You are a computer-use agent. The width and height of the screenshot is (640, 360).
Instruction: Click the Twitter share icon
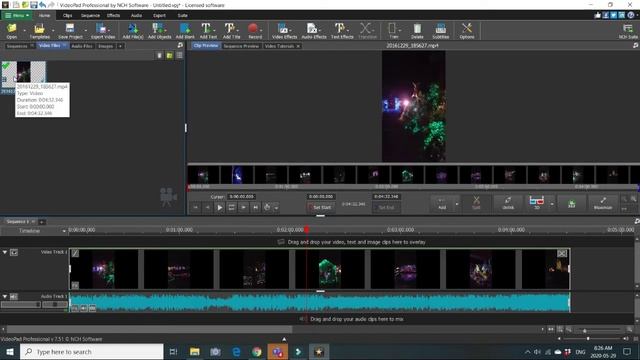coord(613,15)
